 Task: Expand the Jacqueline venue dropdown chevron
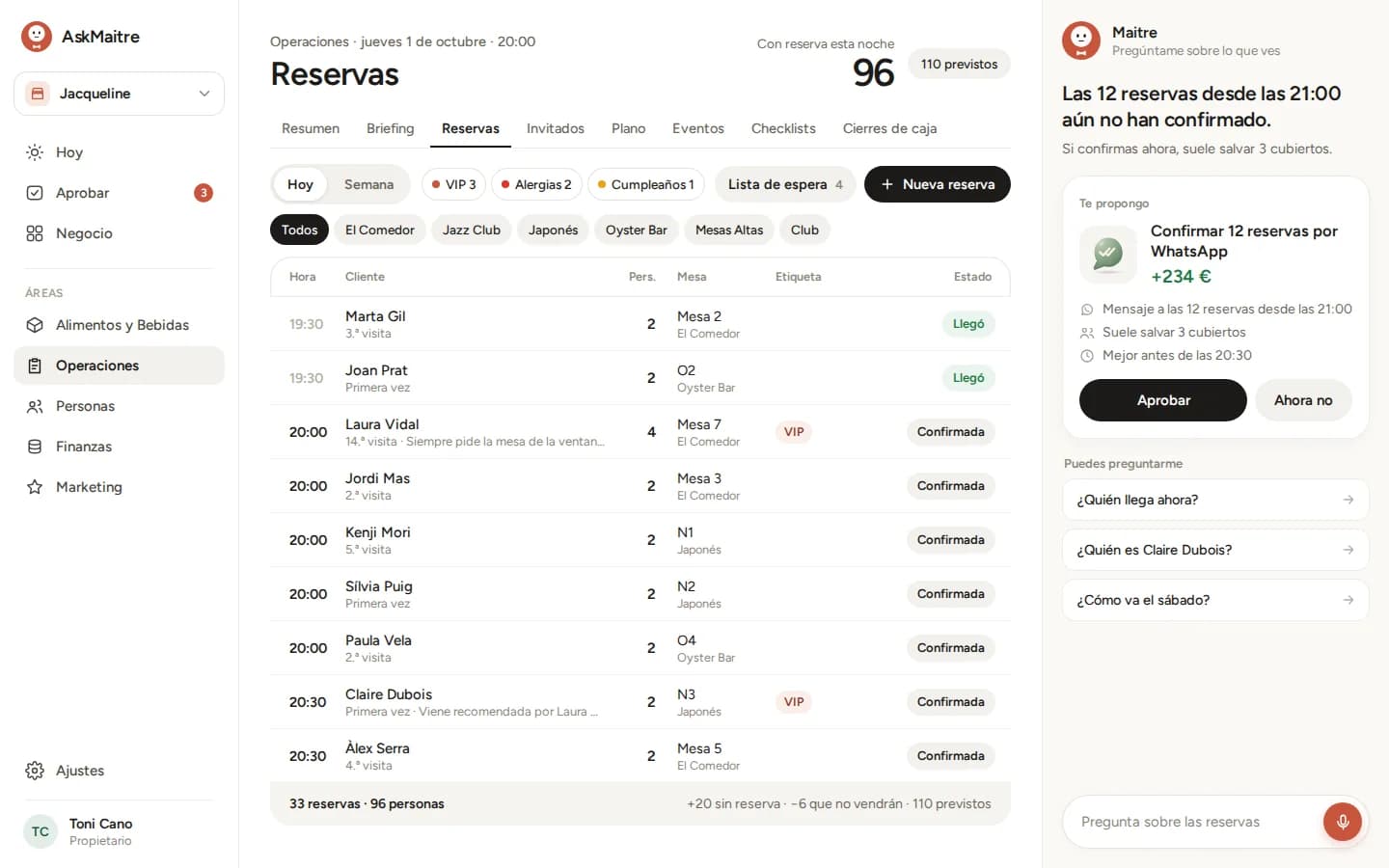(204, 94)
